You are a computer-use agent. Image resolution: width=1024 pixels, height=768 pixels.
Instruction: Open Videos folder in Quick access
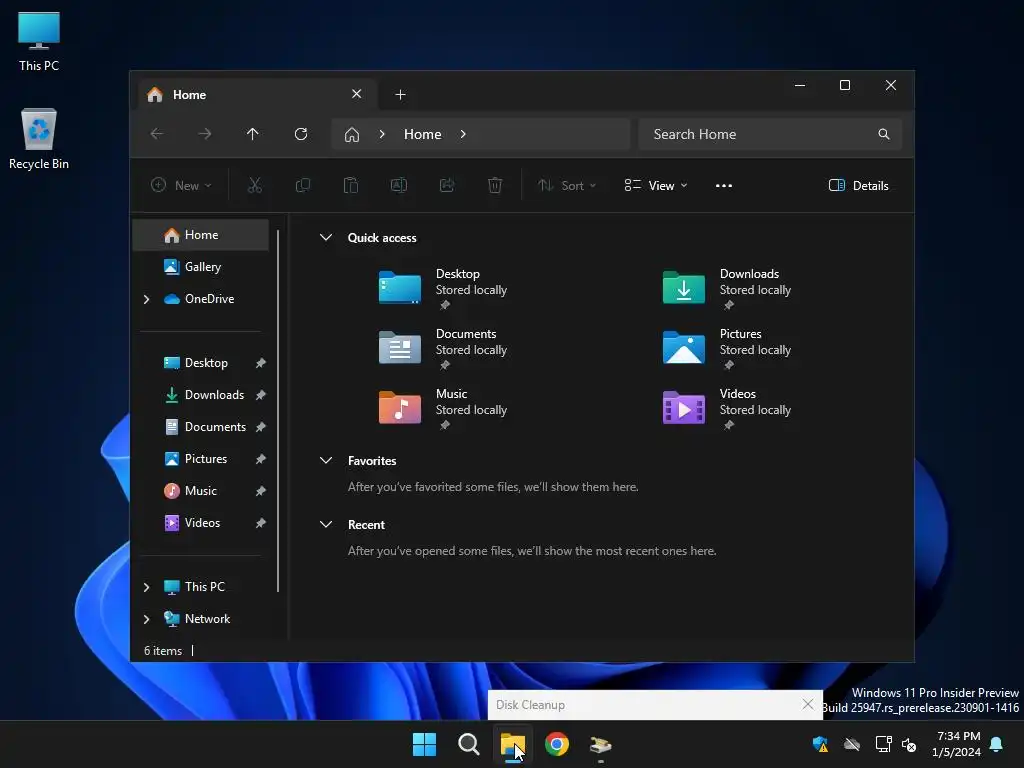(728, 408)
